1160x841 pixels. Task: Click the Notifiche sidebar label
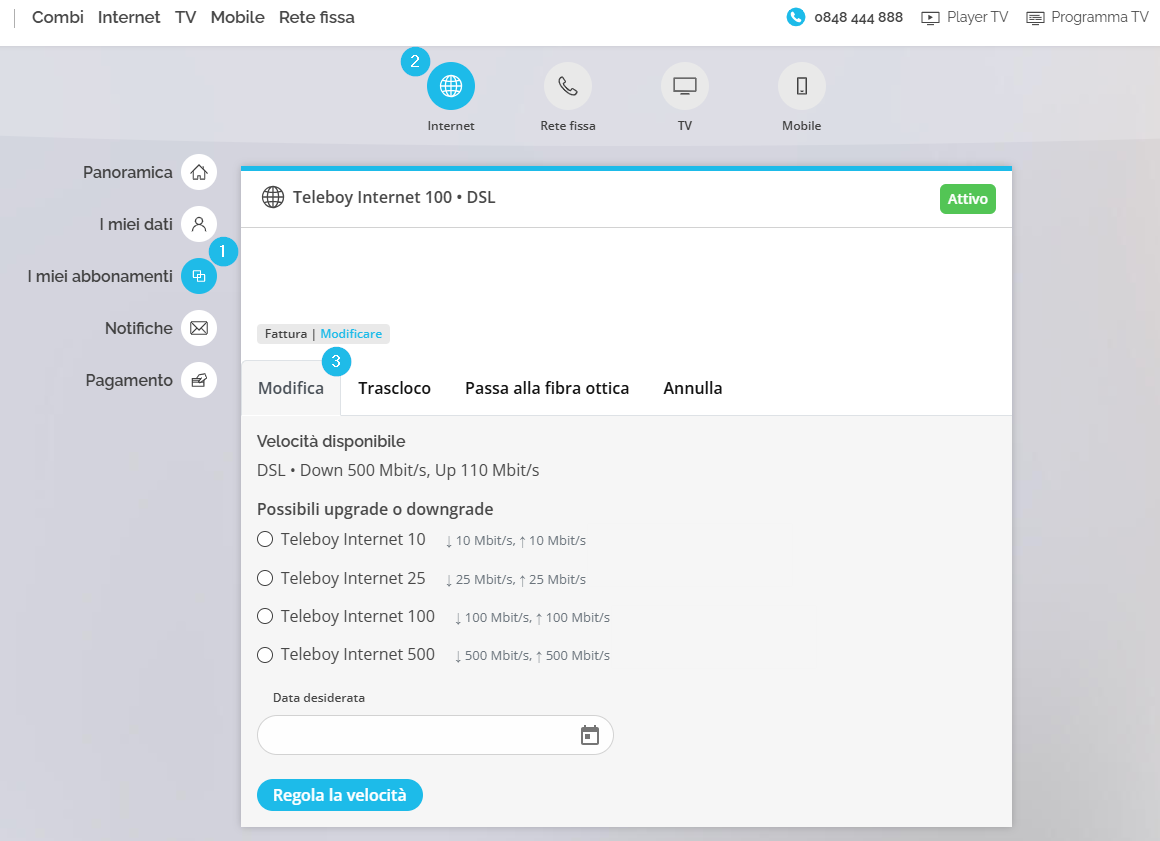point(138,328)
